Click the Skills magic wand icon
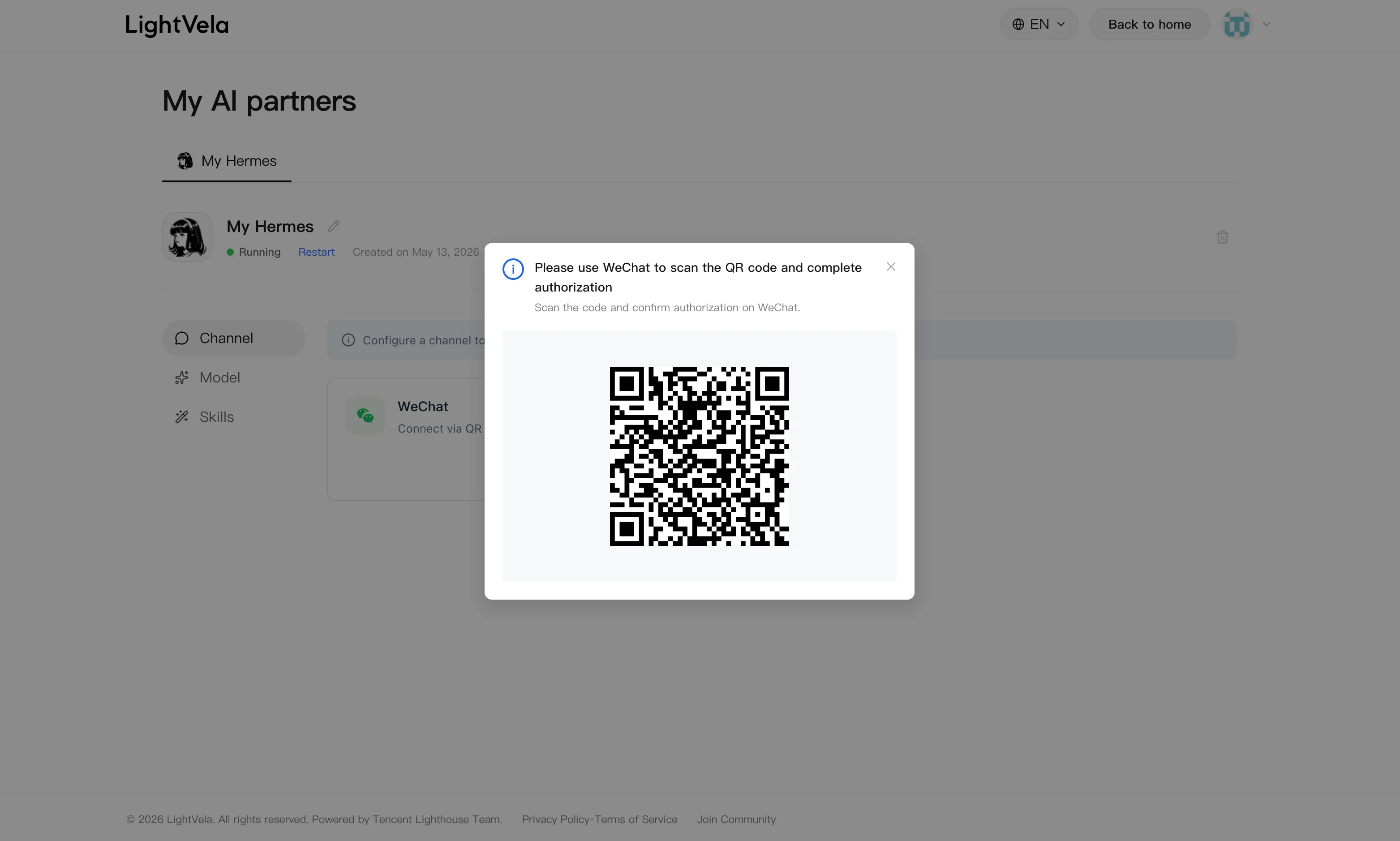 point(181,417)
